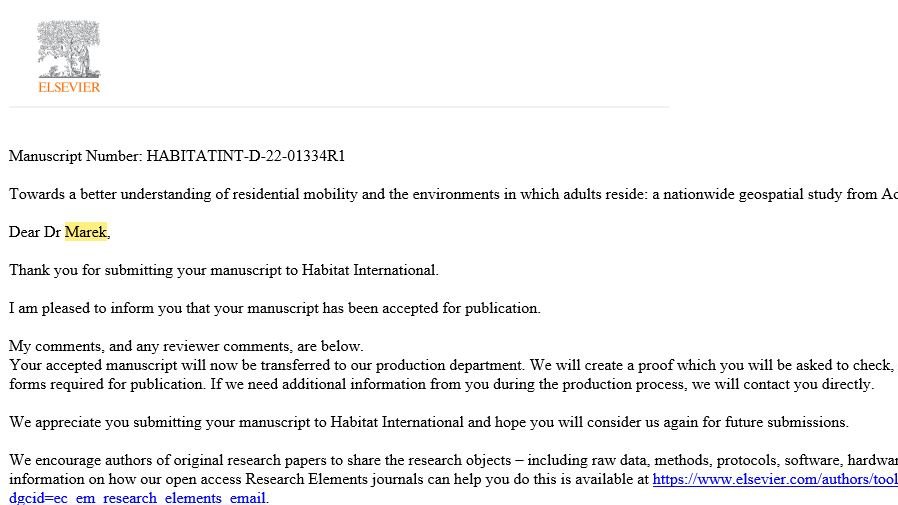
Task: Open the dgcid=ec_em_research_elements_email link continuation
Action: [x=138, y=498]
